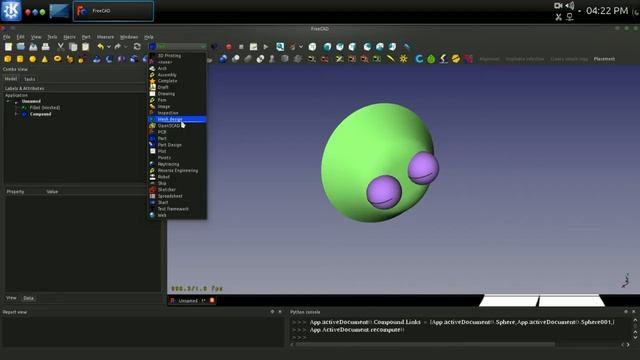Open the Measure menu
The image size is (640, 360).
coord(105,37)
